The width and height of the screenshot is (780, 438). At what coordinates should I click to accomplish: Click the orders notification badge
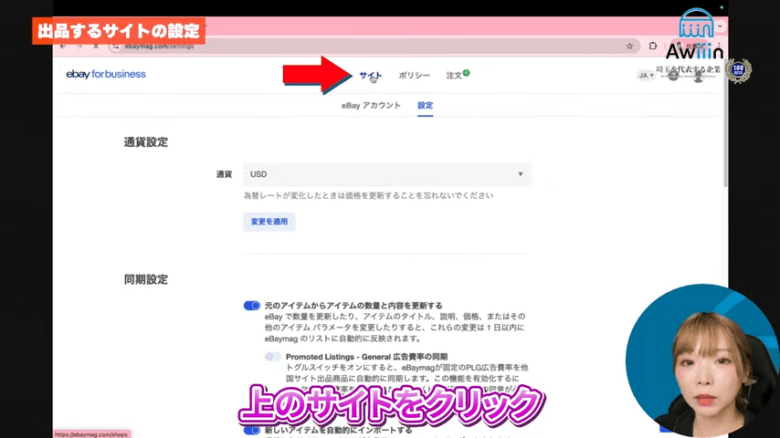[x=466, y=72]
